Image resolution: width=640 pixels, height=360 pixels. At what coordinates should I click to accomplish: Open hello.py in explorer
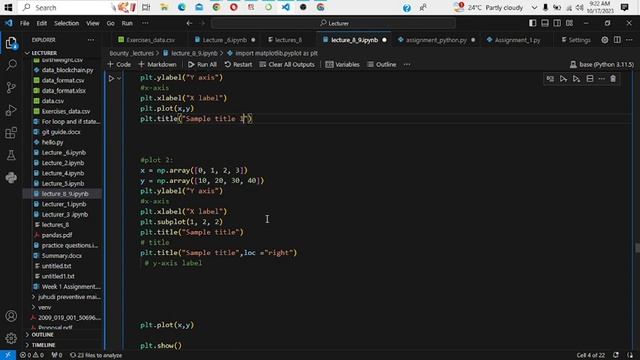(52, 142)
